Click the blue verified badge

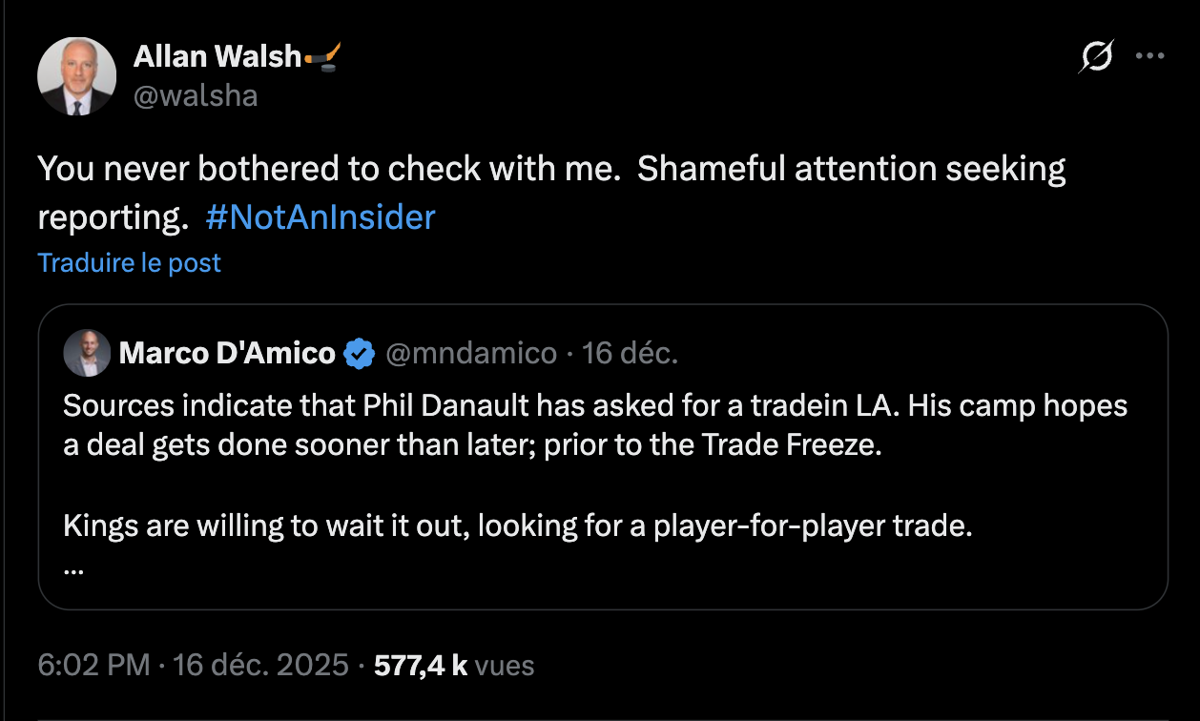click(x=359, y=353)
